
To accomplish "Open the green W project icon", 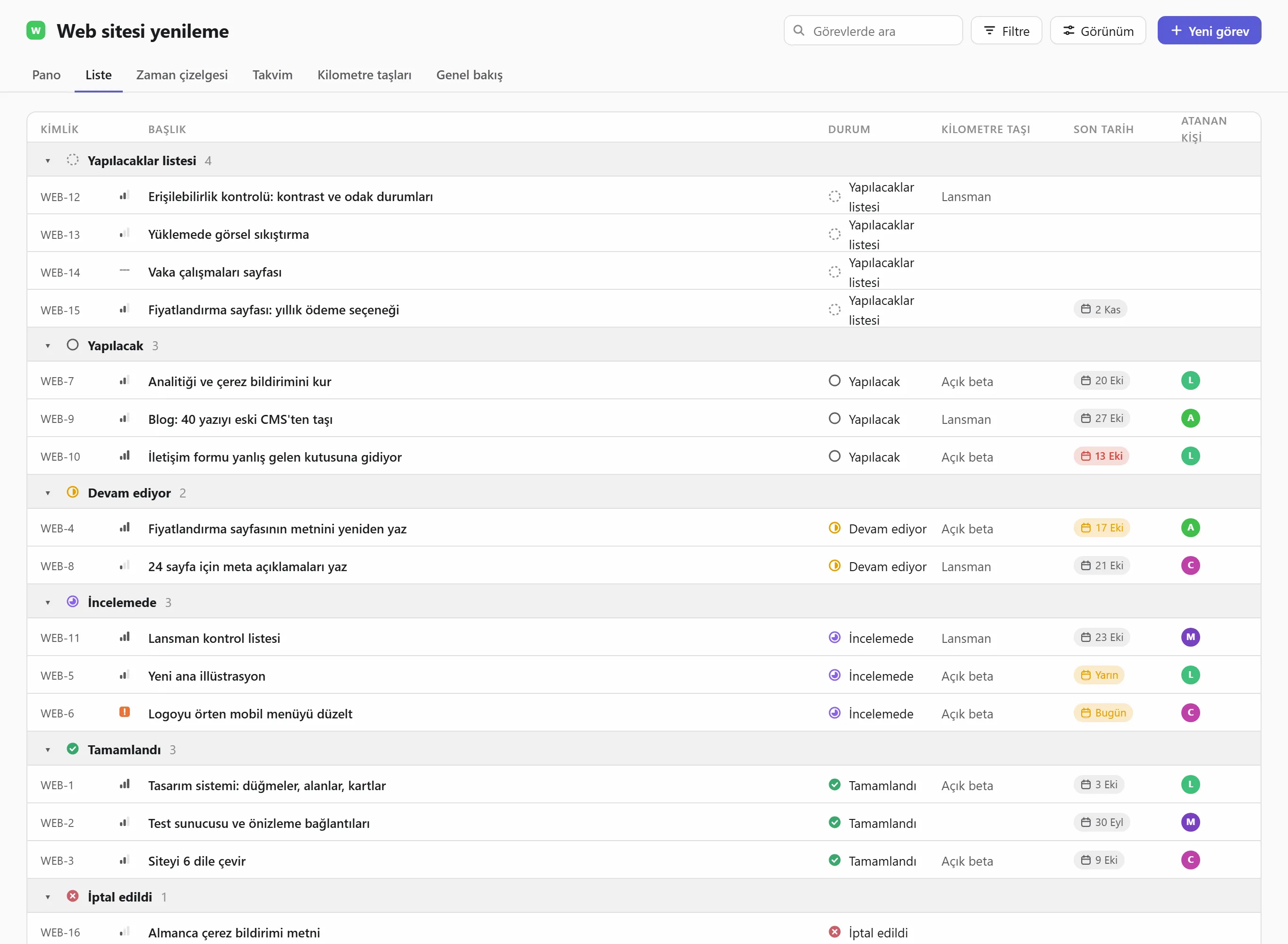I will click(36, 30).
